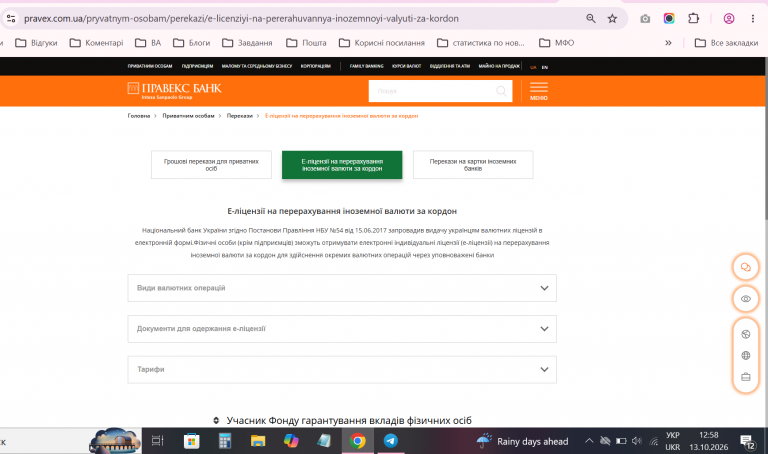Click the briefcase icon in side widget
The width and height of the screenshot is (768, 454).
pyautogui.click(x=745, y=377)
